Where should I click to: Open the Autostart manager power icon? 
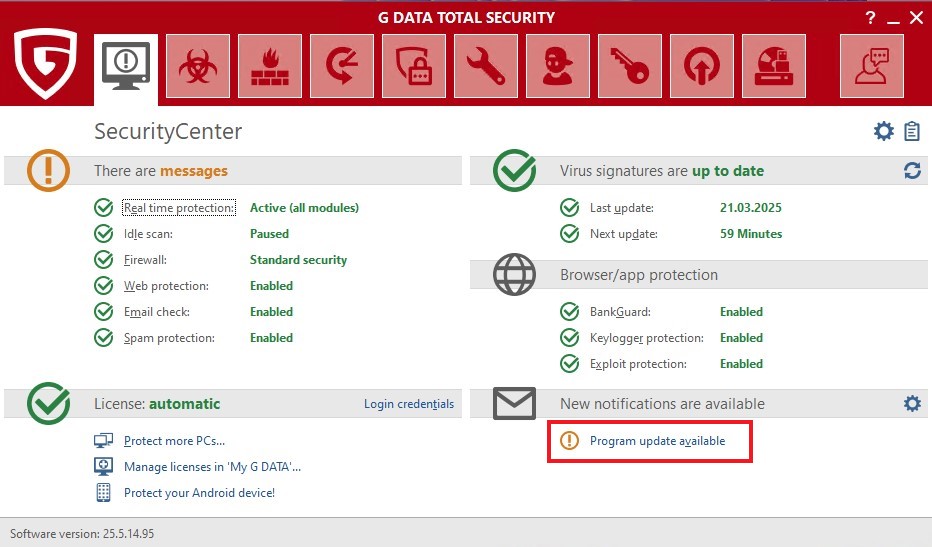701,66
